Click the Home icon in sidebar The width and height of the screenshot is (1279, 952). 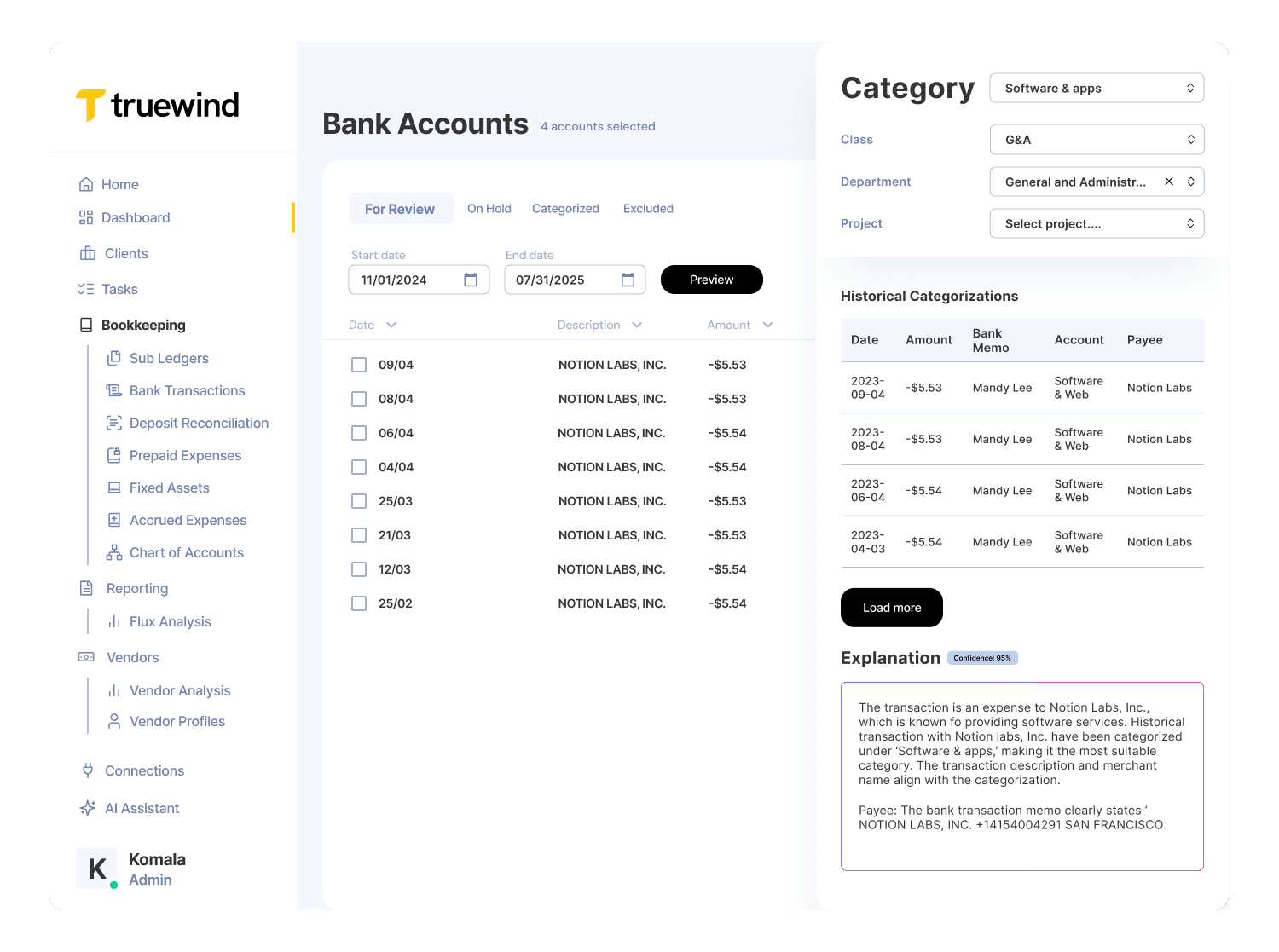point(86,184)
